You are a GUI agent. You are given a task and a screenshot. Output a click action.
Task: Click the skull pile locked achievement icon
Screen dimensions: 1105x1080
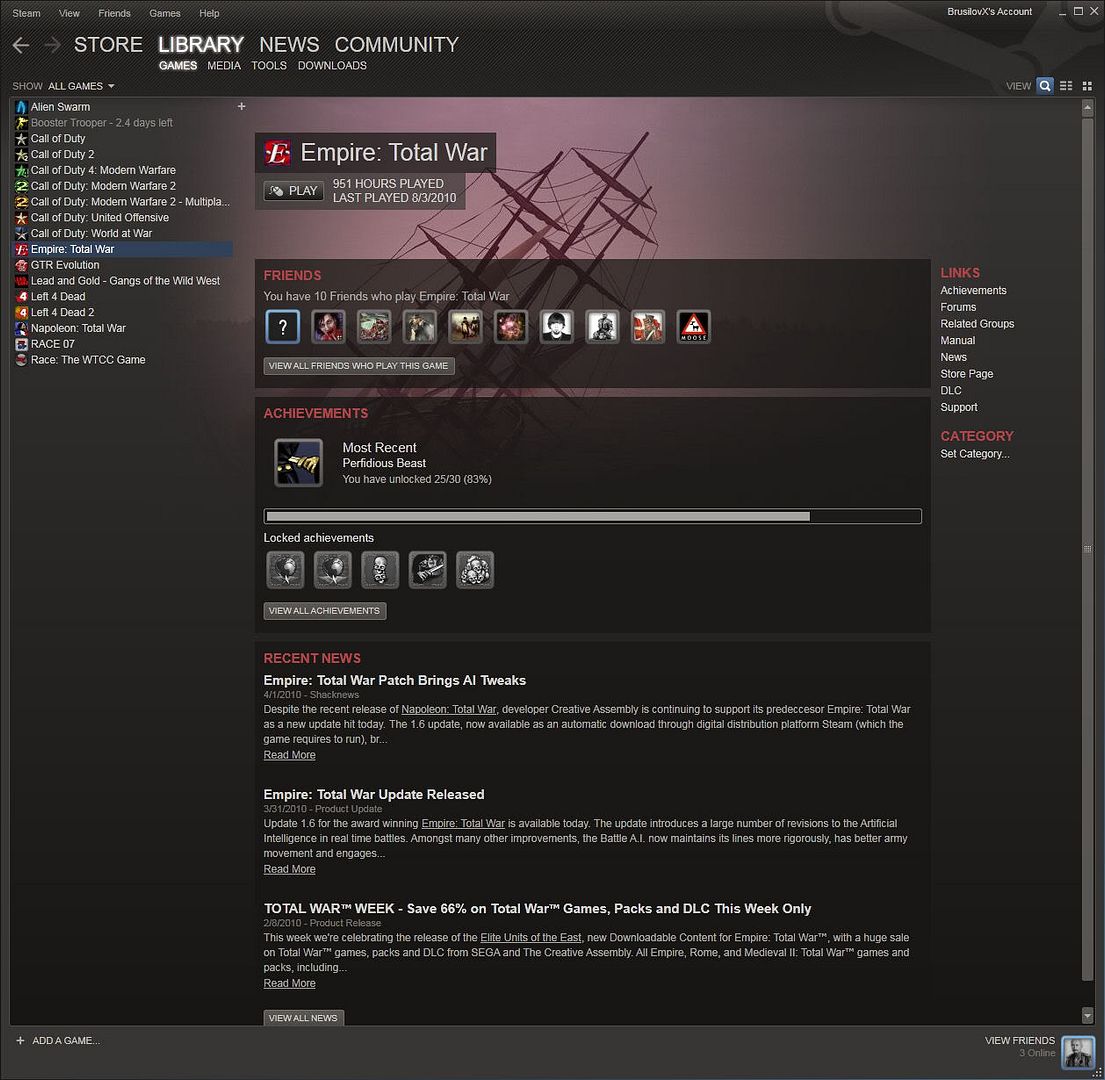coord(475,570)
